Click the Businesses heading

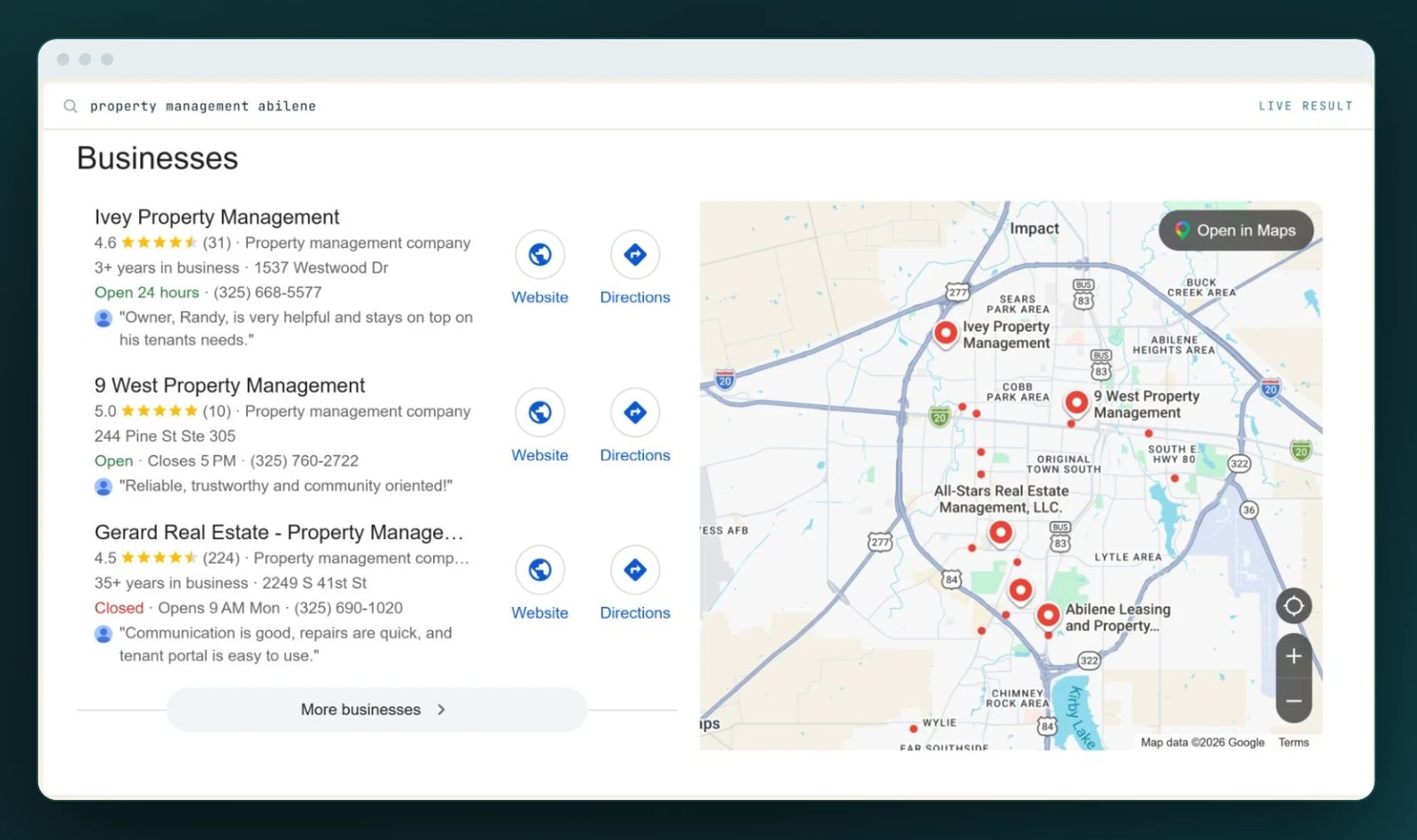158,158
